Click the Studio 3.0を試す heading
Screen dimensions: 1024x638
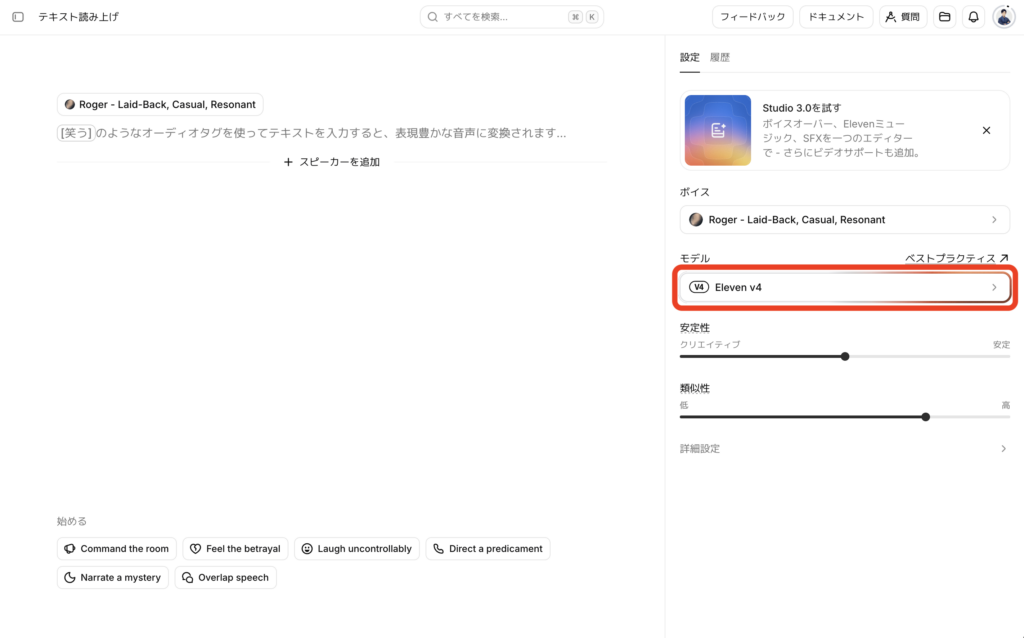(801, 108)
